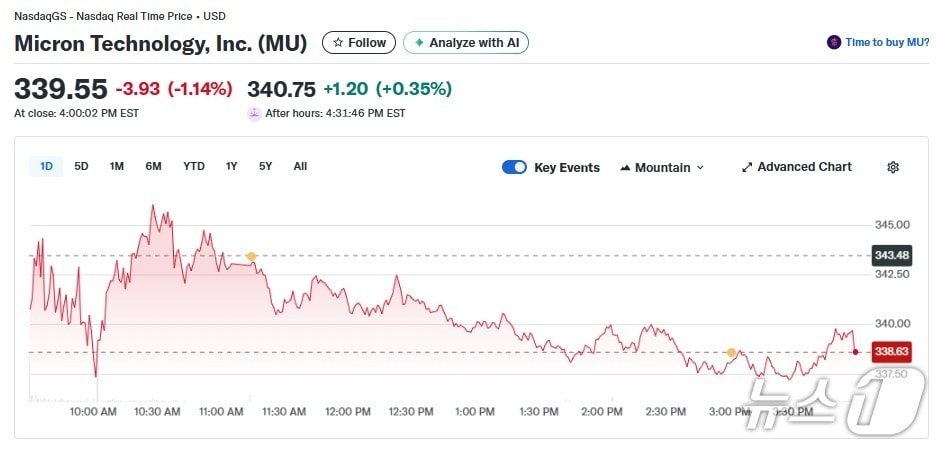Open the Time to buy MU? link

point(887,42)
